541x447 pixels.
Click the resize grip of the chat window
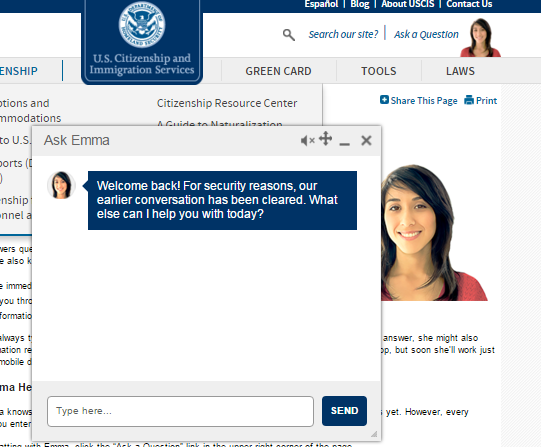pyautogui.click(x=374, y=434)
